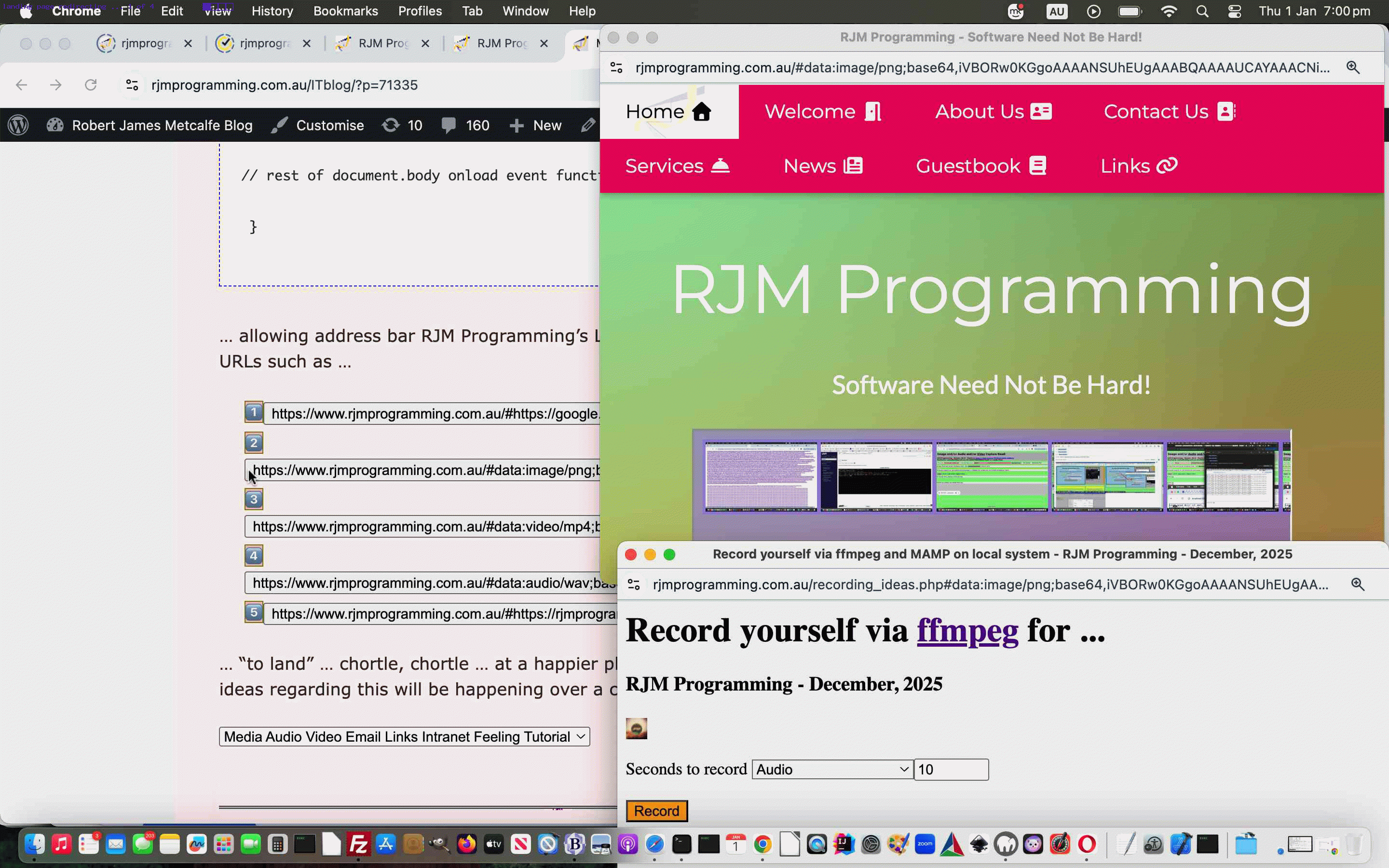Click the New plus icon in admin bar
1389x868 pixels.
coord(517,125)
